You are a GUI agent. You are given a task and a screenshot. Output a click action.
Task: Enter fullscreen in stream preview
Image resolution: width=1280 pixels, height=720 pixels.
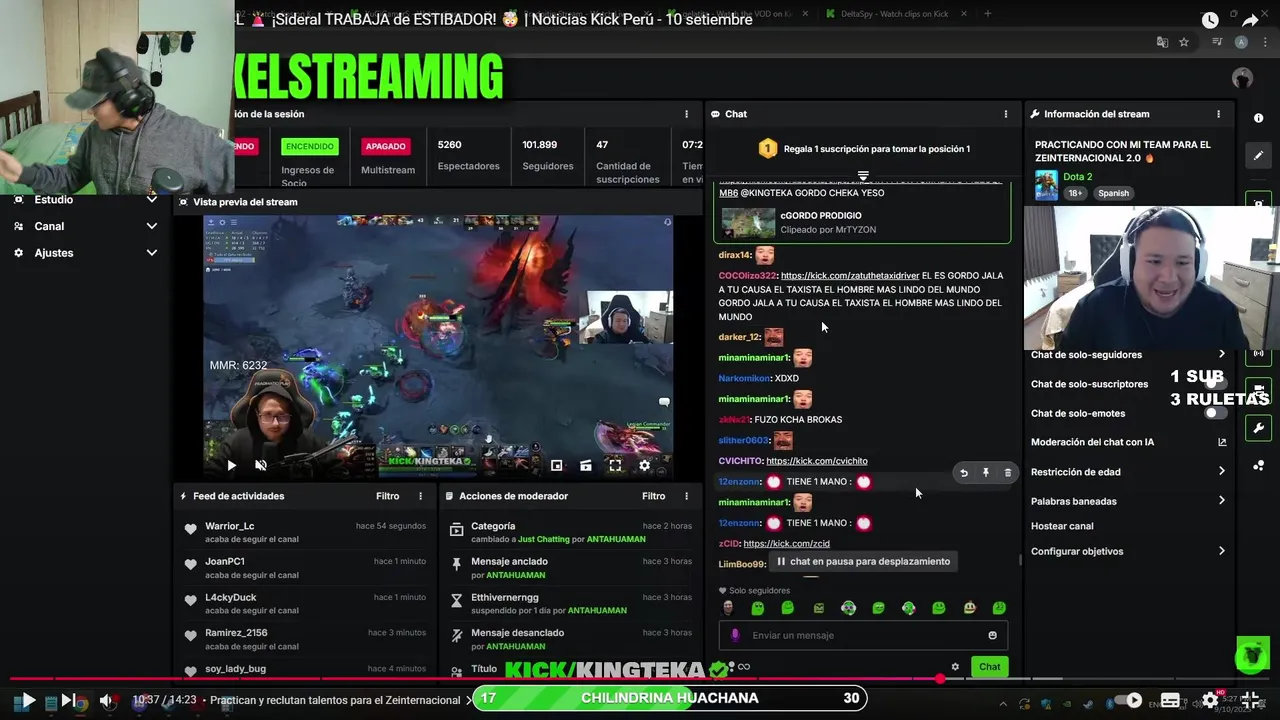click(x=615, y=465)
